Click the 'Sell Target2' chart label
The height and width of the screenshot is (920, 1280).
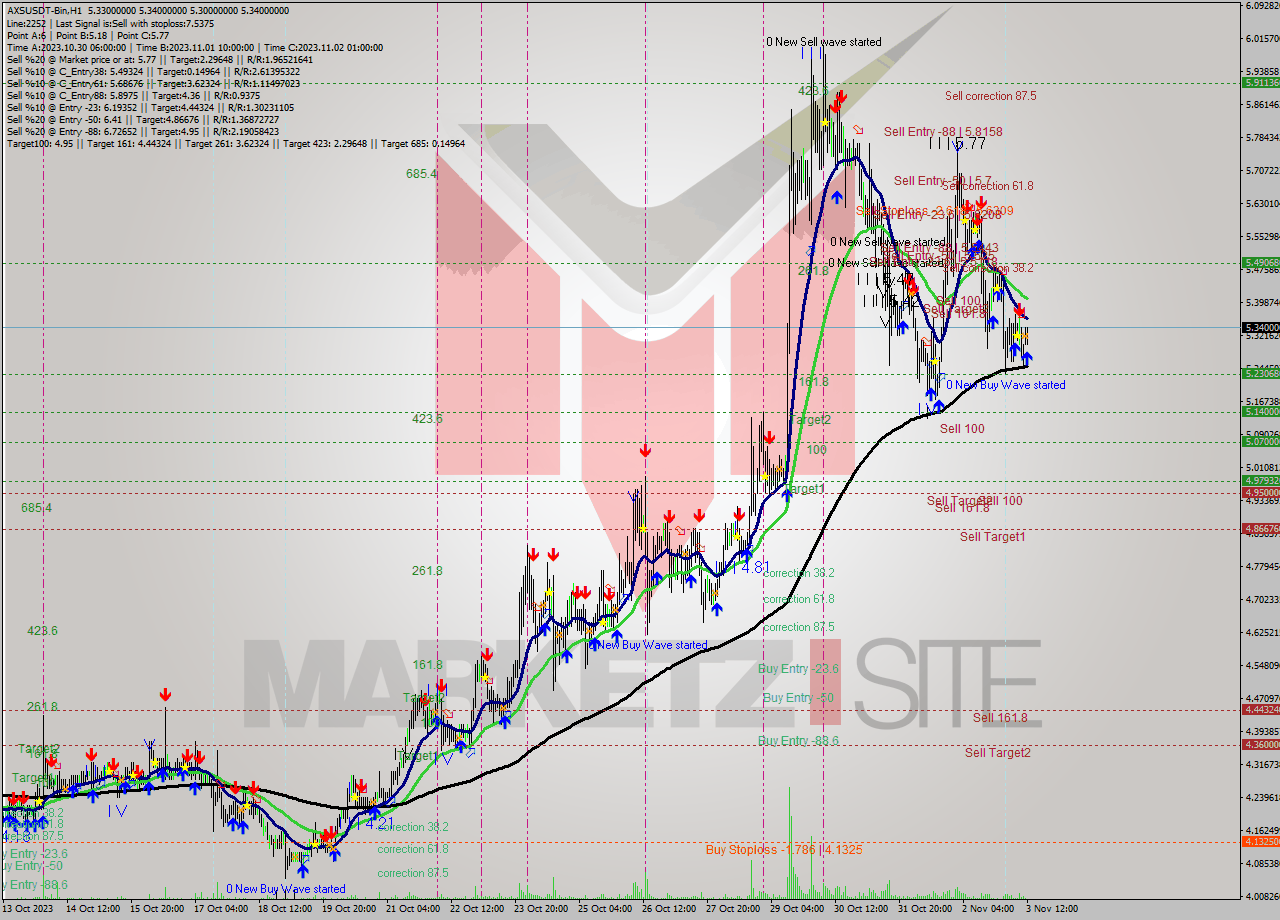(x=998, y=752)
